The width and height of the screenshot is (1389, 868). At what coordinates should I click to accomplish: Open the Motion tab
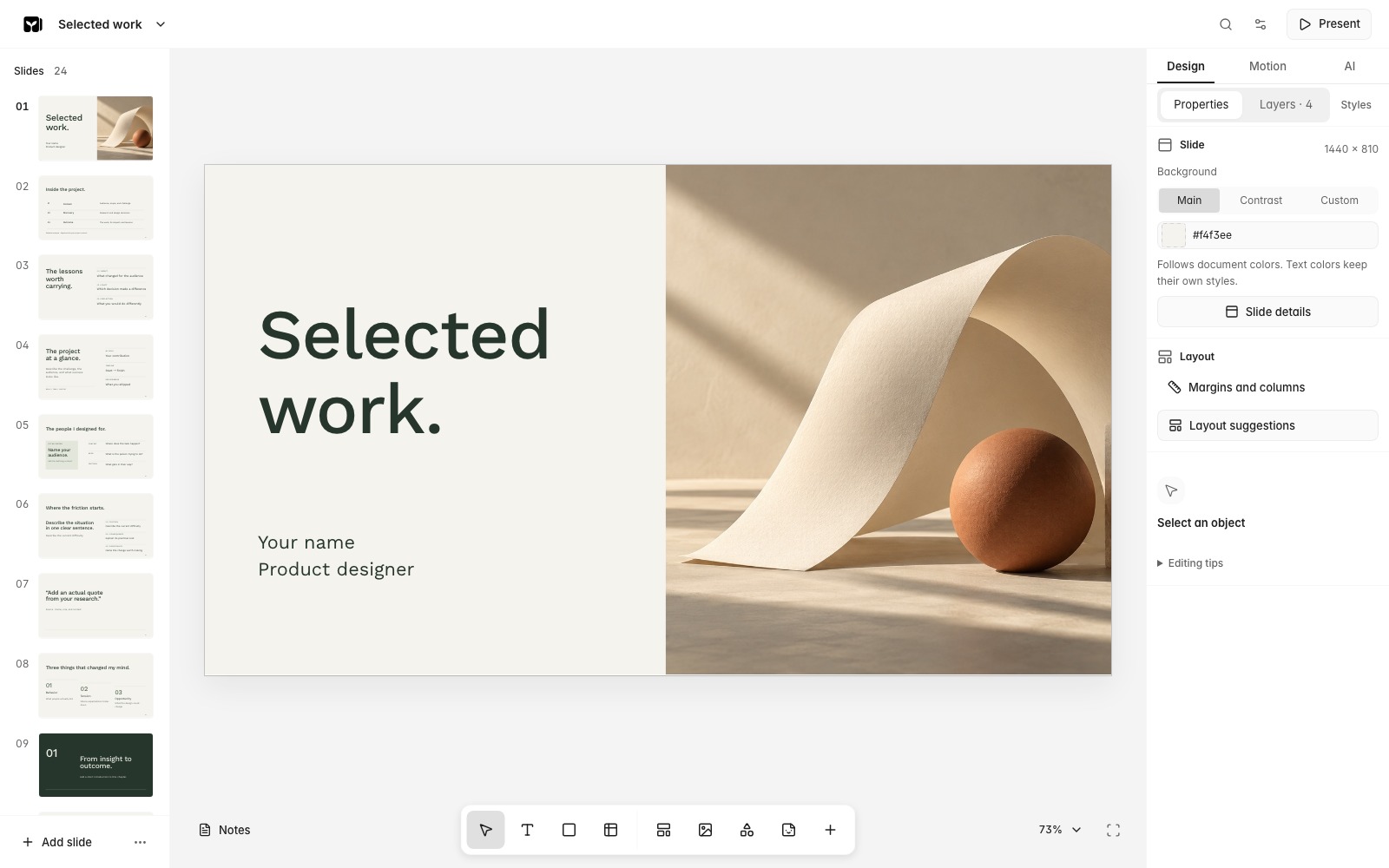(x=1267, y=66)
